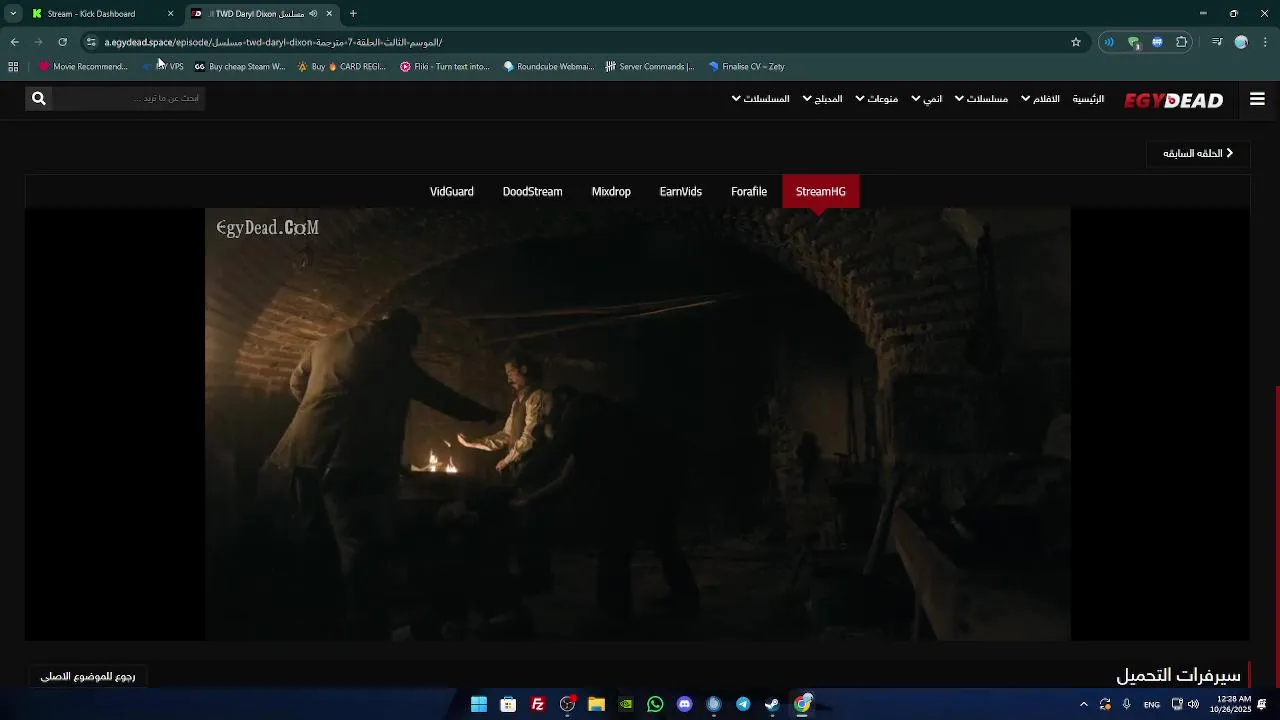The image size is (1280, 720).
Task: Expand the انمي navigation dropdown
Action: (x=926, y=99)
